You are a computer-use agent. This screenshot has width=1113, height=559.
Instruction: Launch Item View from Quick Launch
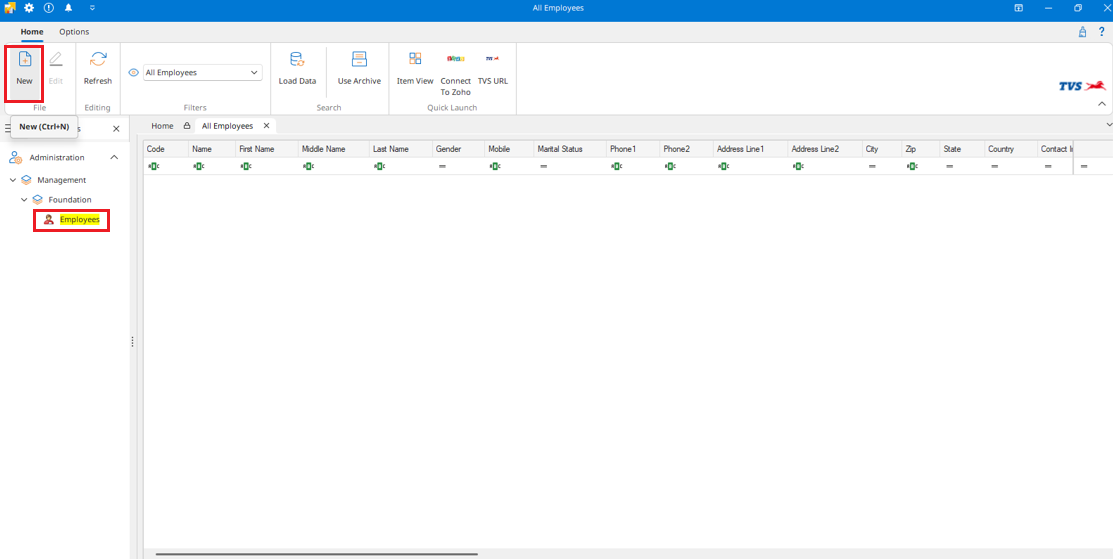415,60
